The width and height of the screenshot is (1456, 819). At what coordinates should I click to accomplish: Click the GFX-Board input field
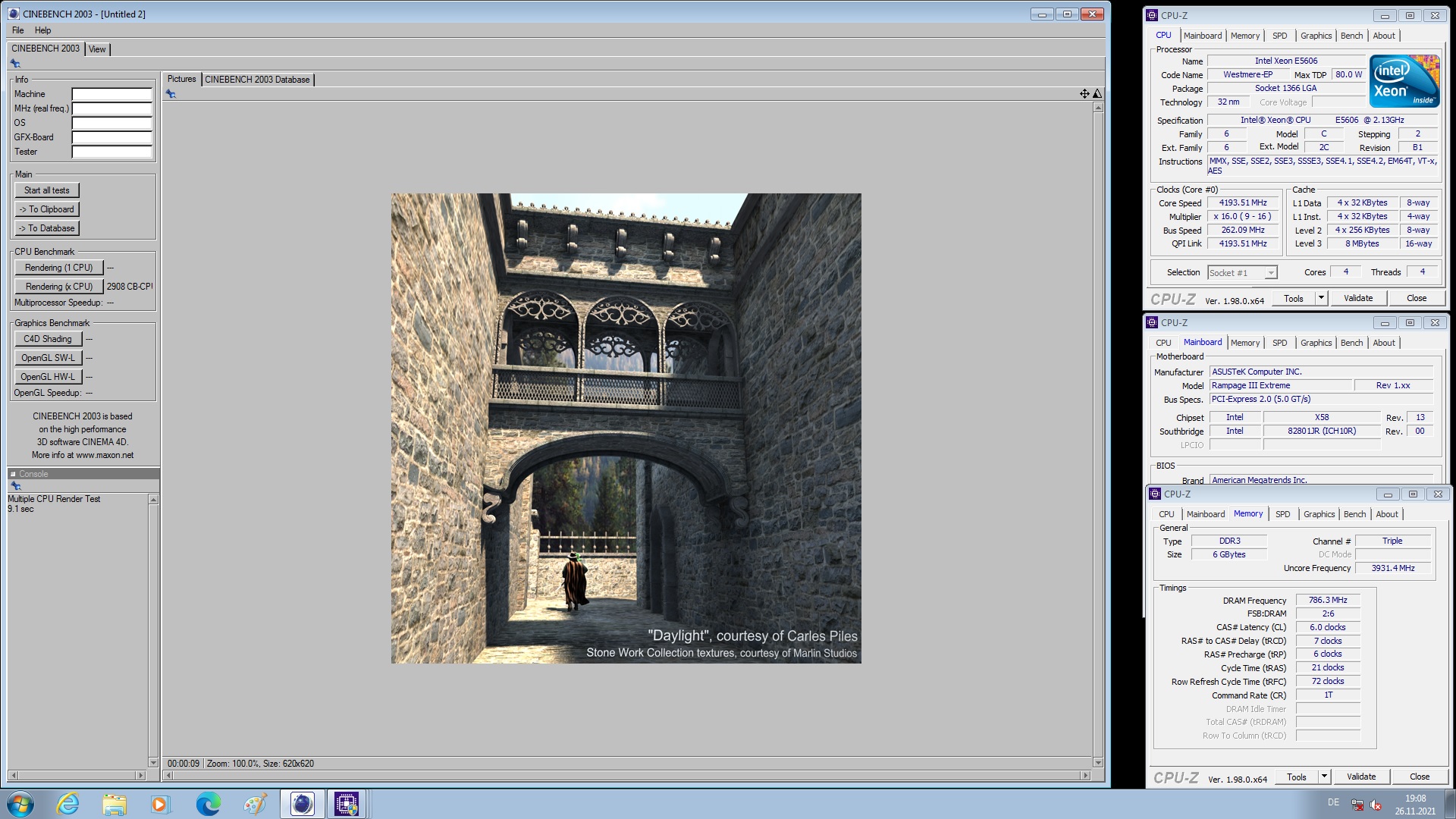pyautogui.click(x=112, y=137)
